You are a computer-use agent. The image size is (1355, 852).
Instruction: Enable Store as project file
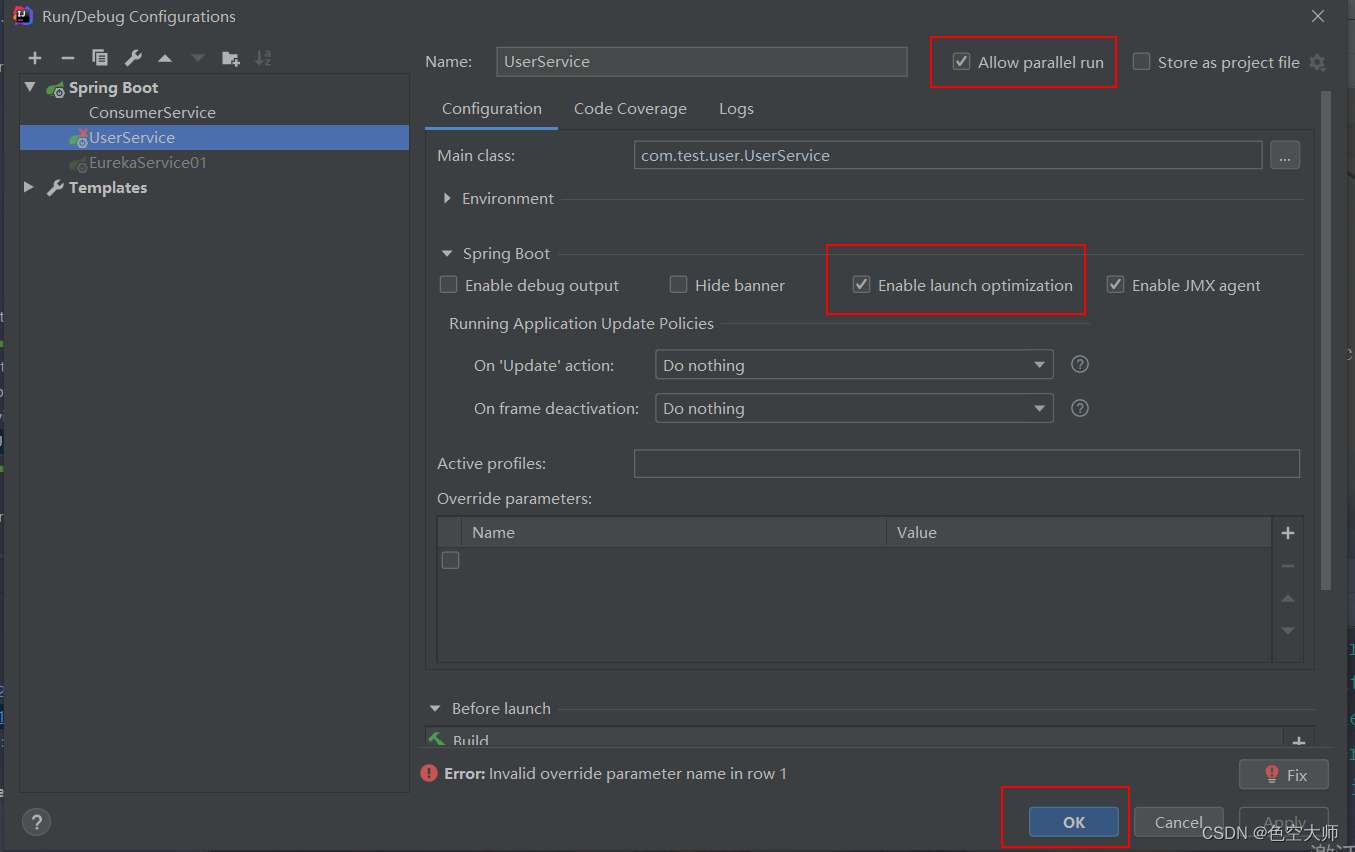tap(1141, 61)
